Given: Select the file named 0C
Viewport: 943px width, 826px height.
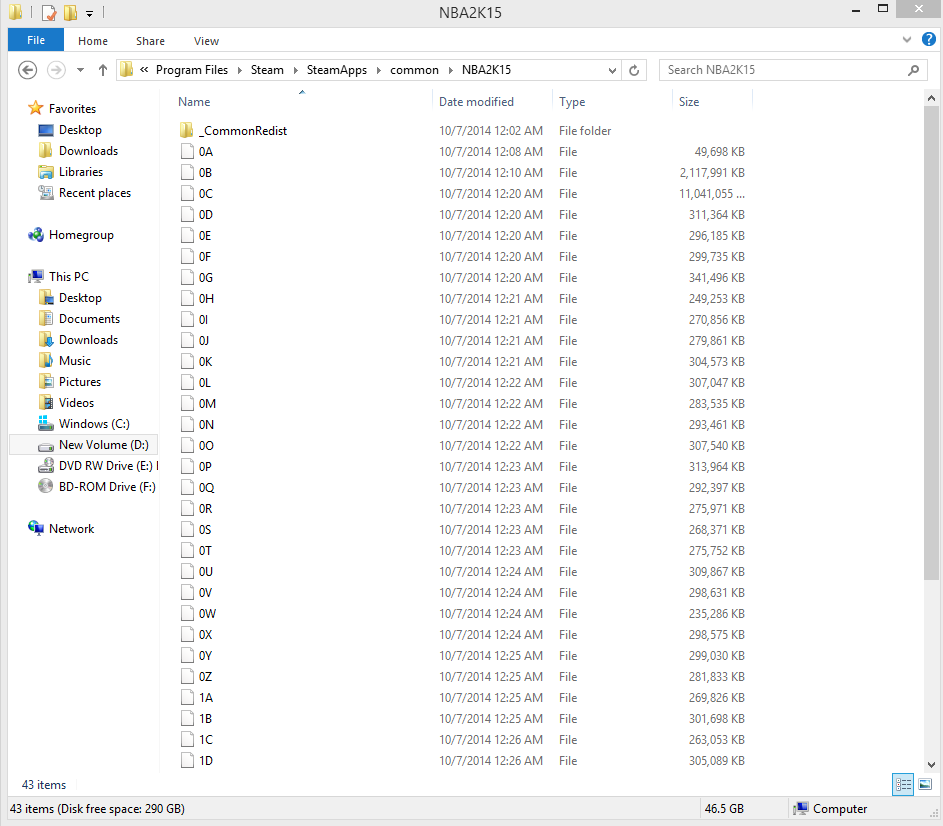Looking at the screenshot, I should tap(206, 194).
